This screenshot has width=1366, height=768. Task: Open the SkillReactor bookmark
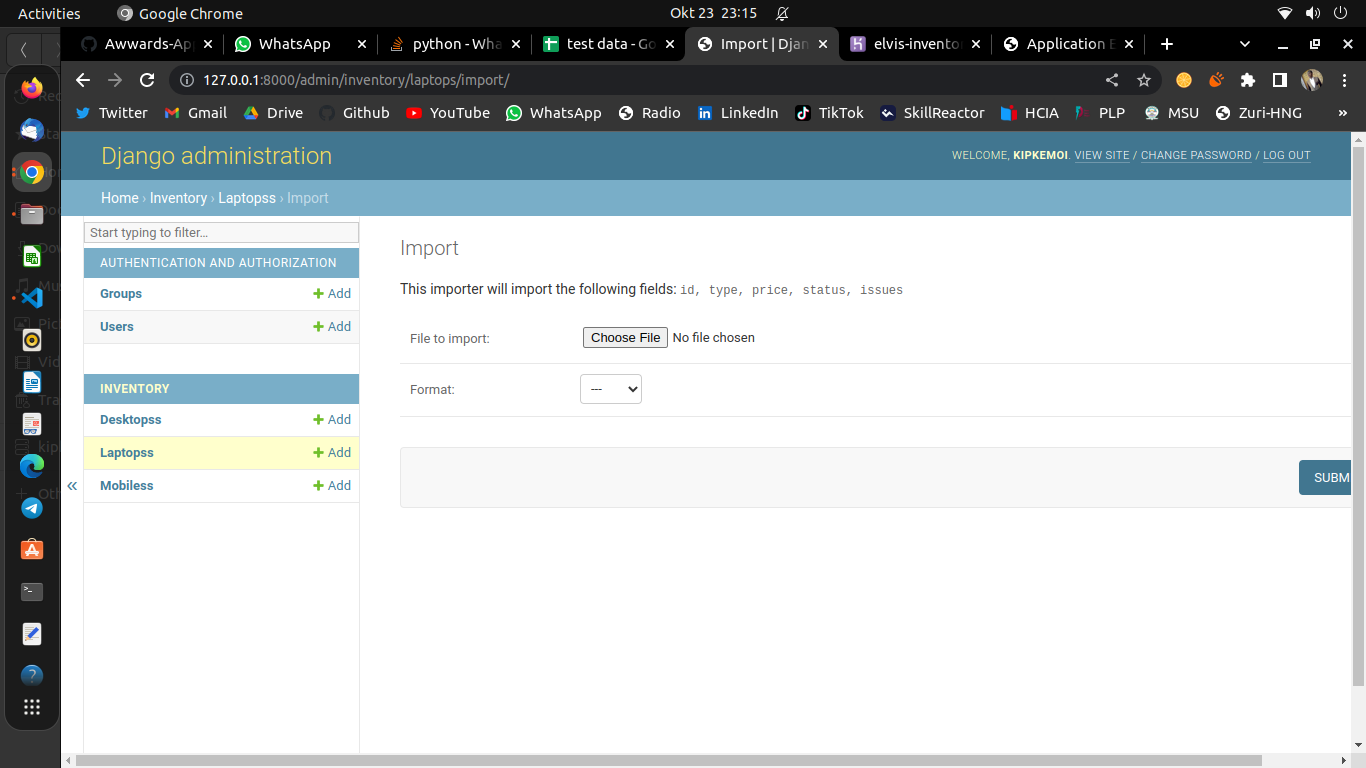coord(932,113)
